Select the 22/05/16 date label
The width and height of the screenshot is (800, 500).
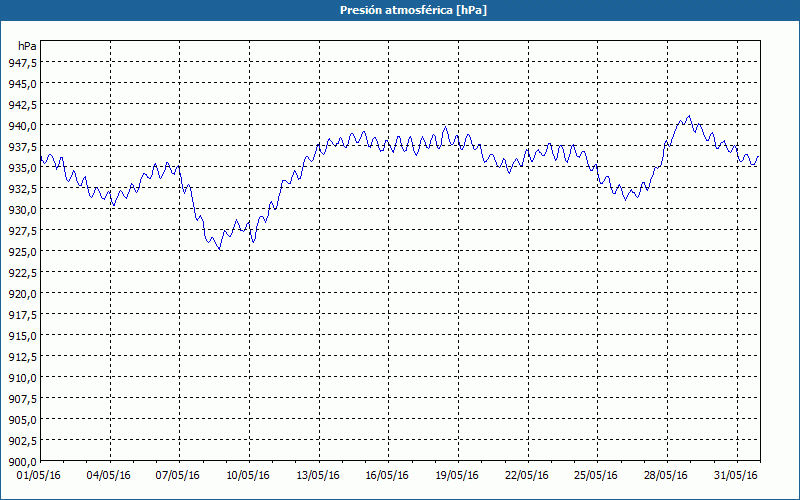pyautogui.click(x=527, y=476)
